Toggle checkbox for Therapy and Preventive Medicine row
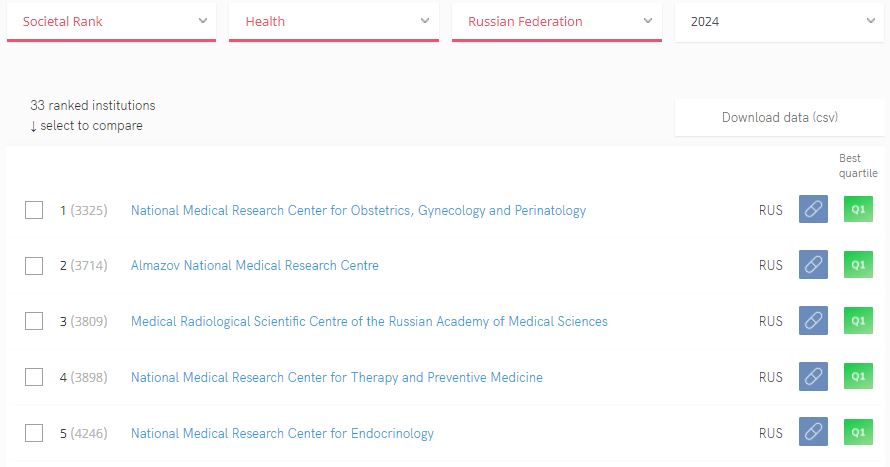 pos(34,377)
